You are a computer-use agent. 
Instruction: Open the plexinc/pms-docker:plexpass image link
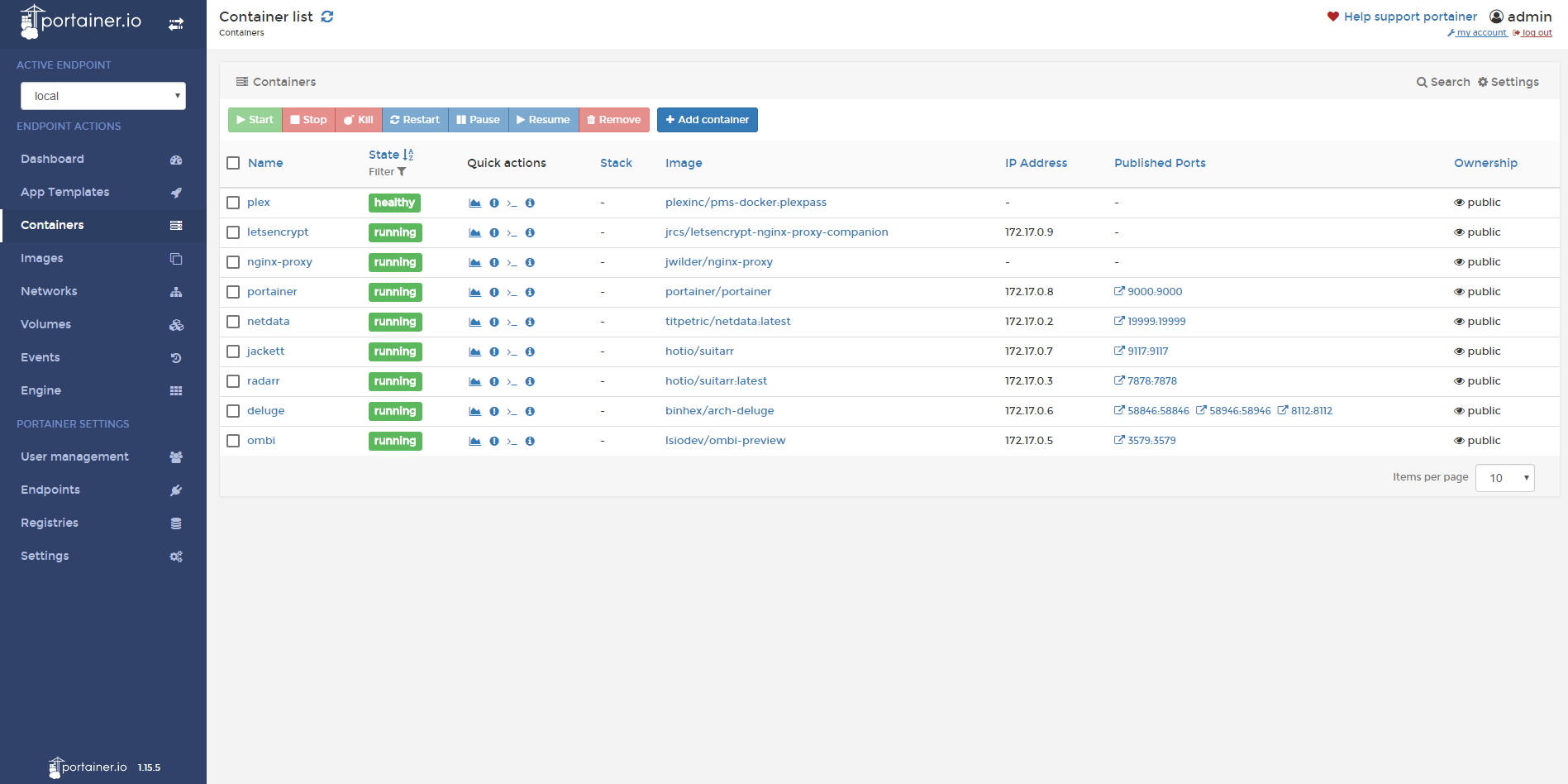tap(746, 203)
